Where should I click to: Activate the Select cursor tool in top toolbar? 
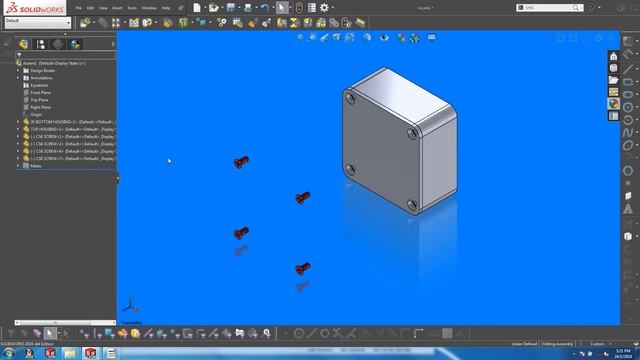282,7
